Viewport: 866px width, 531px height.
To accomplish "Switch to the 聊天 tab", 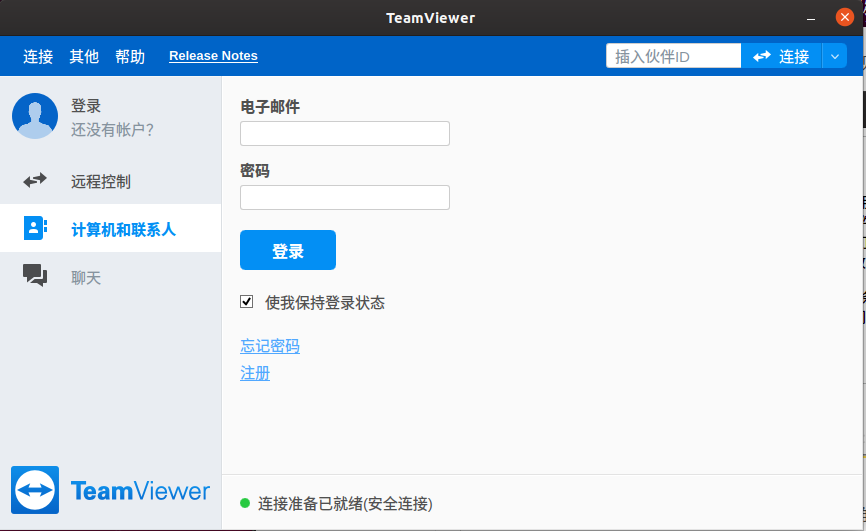I will pos(110,276).
